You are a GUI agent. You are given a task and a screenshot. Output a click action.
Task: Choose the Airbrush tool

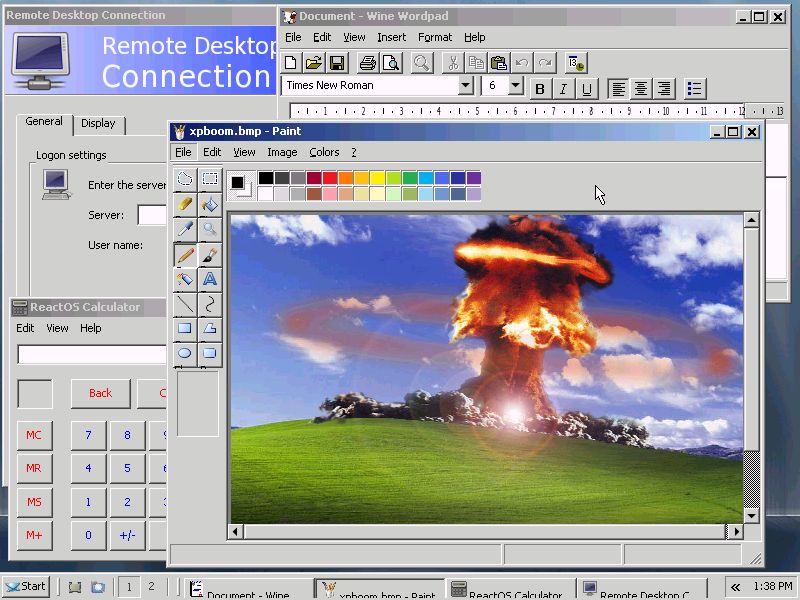point(184,279)
